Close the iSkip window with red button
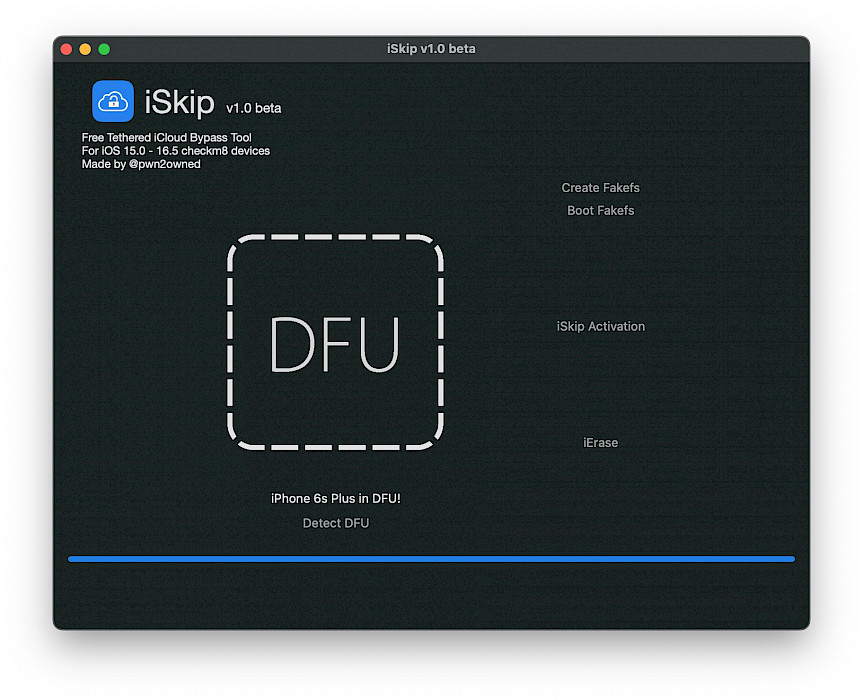 (67, 49)
